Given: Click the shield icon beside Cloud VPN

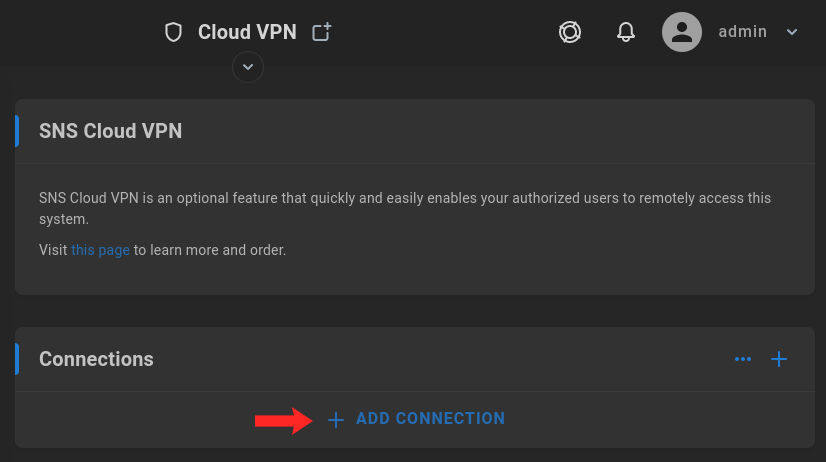Looking at the screenshot, I should tap(173, 32).
